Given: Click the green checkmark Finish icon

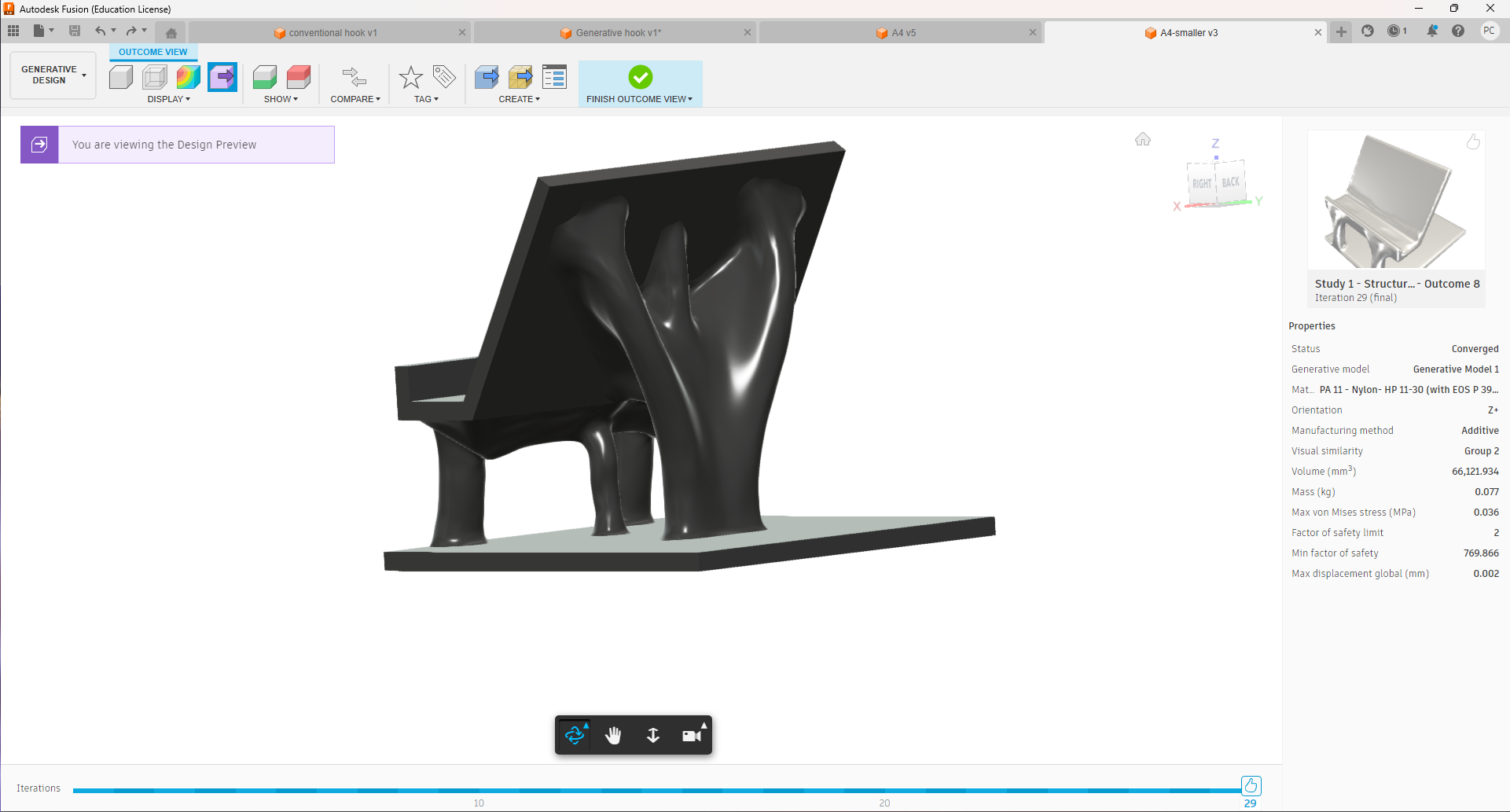Looking at the screenshot, I should pyautogui.click(x=640, y=76).
